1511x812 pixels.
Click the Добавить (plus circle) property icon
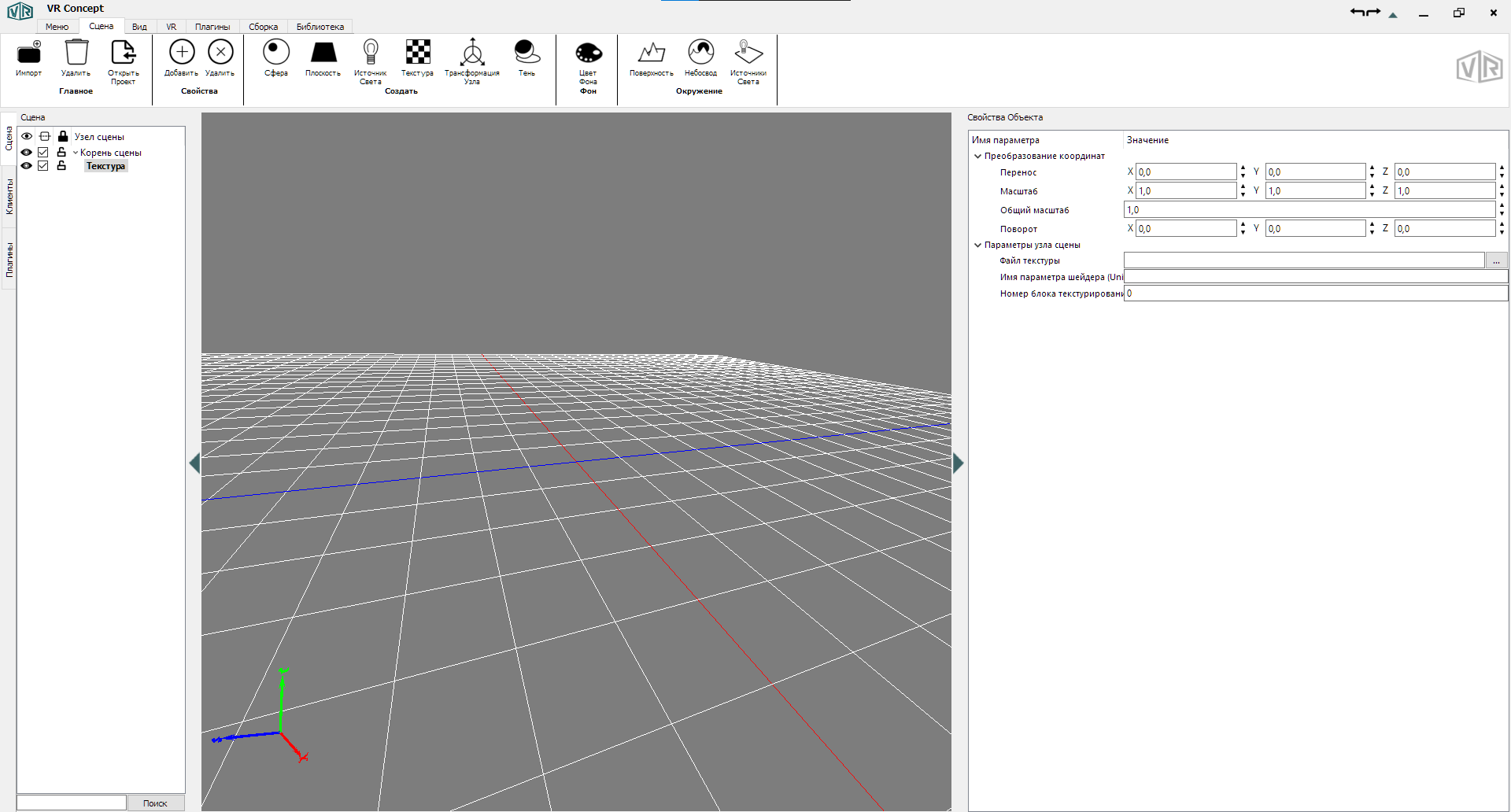(182, 52)
